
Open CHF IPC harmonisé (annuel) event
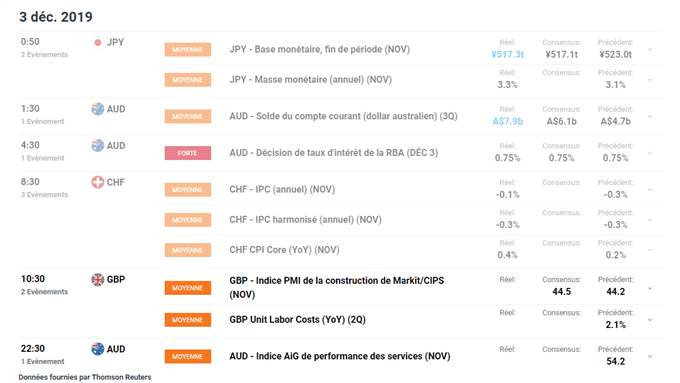coord(305,219)
